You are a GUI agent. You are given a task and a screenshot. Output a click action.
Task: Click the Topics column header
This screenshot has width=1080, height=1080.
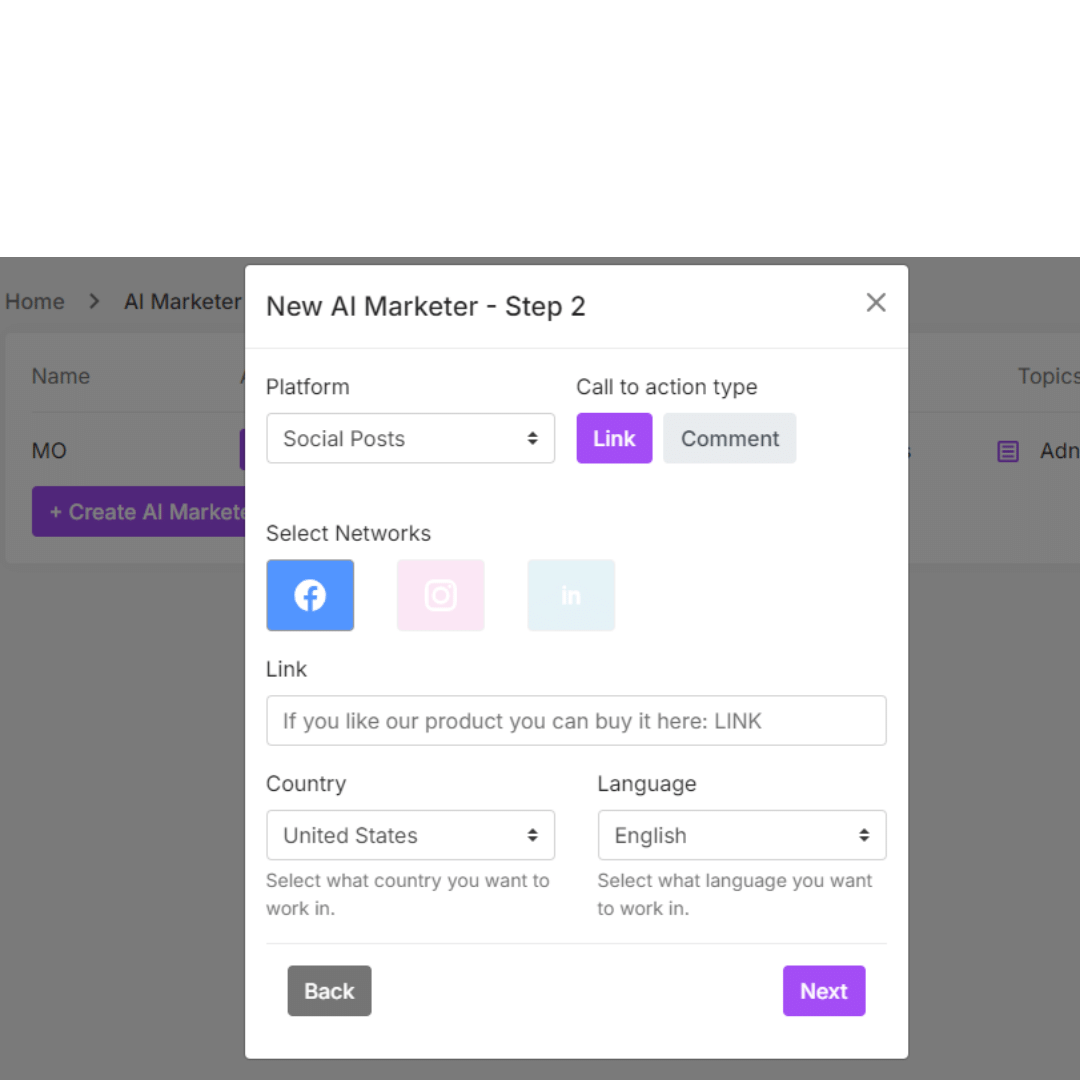click(x=1047, y=376)
